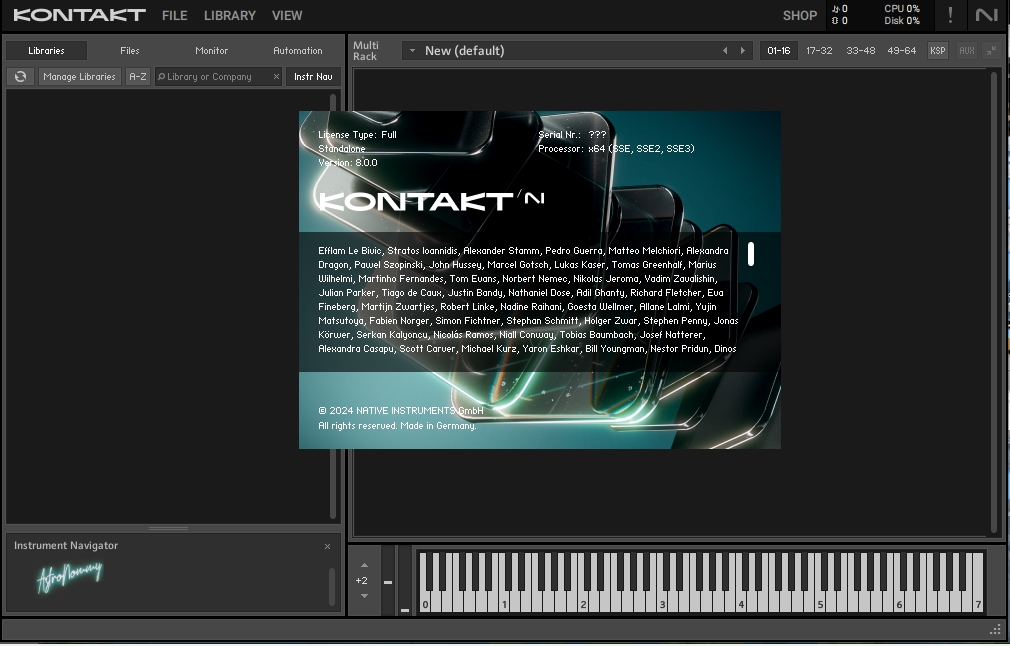Click the credits scrollbar handle in About dialog

750,254
